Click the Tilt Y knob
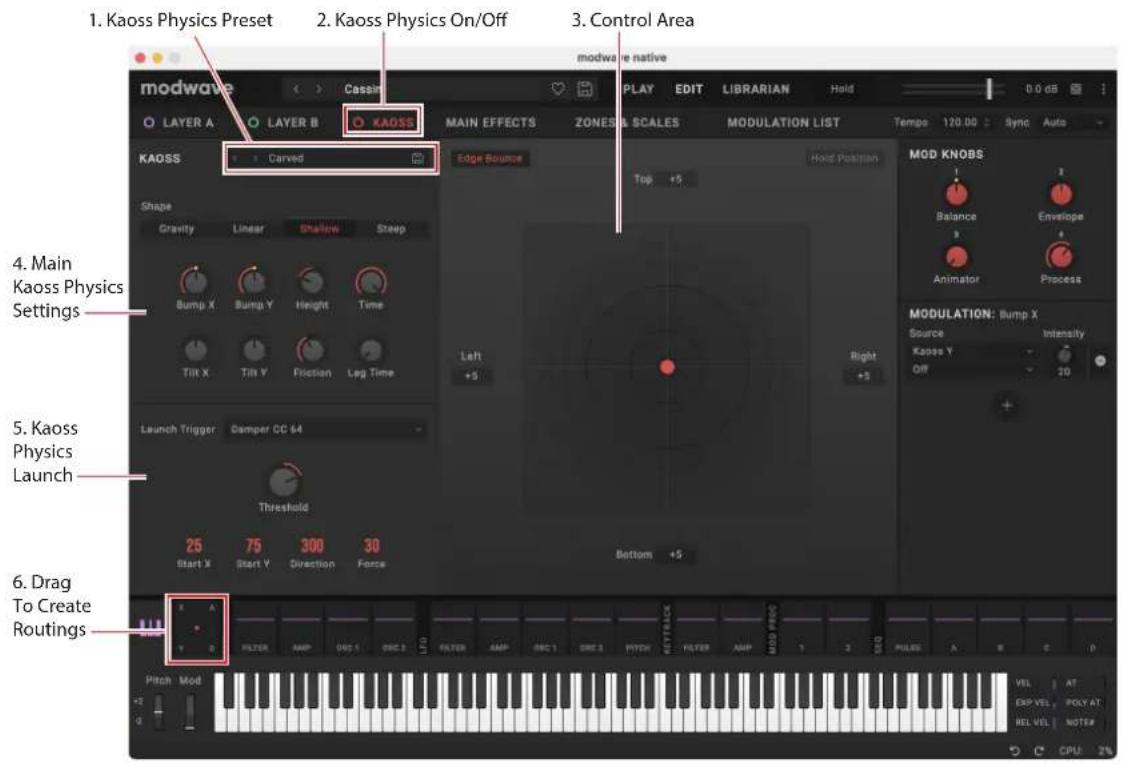Screen dimensions: 1123x768 [x=254, y=350]
